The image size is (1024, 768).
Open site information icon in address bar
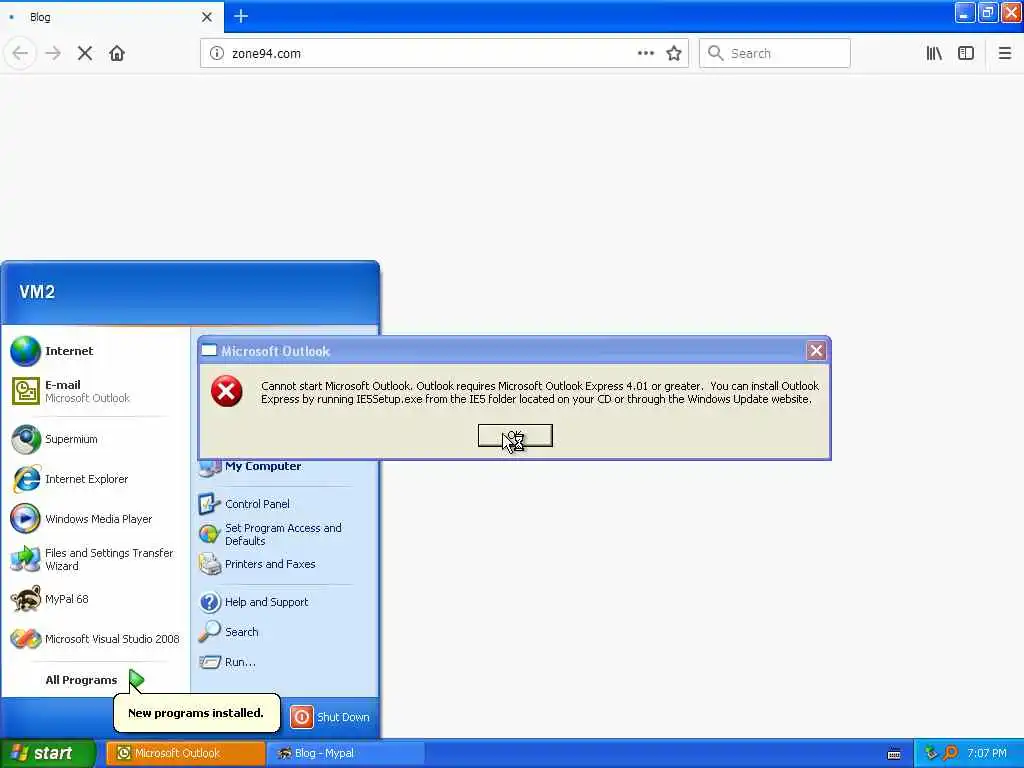click(217, 53)
